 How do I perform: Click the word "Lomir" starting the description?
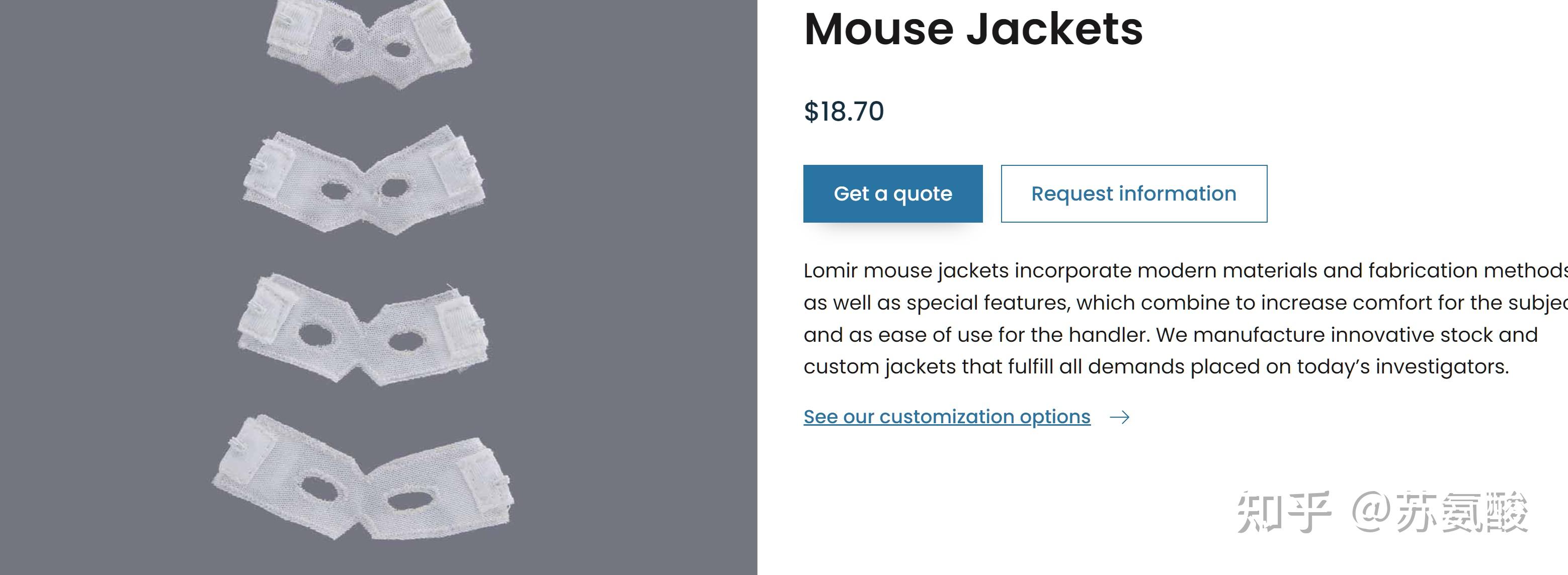(830, 271)
